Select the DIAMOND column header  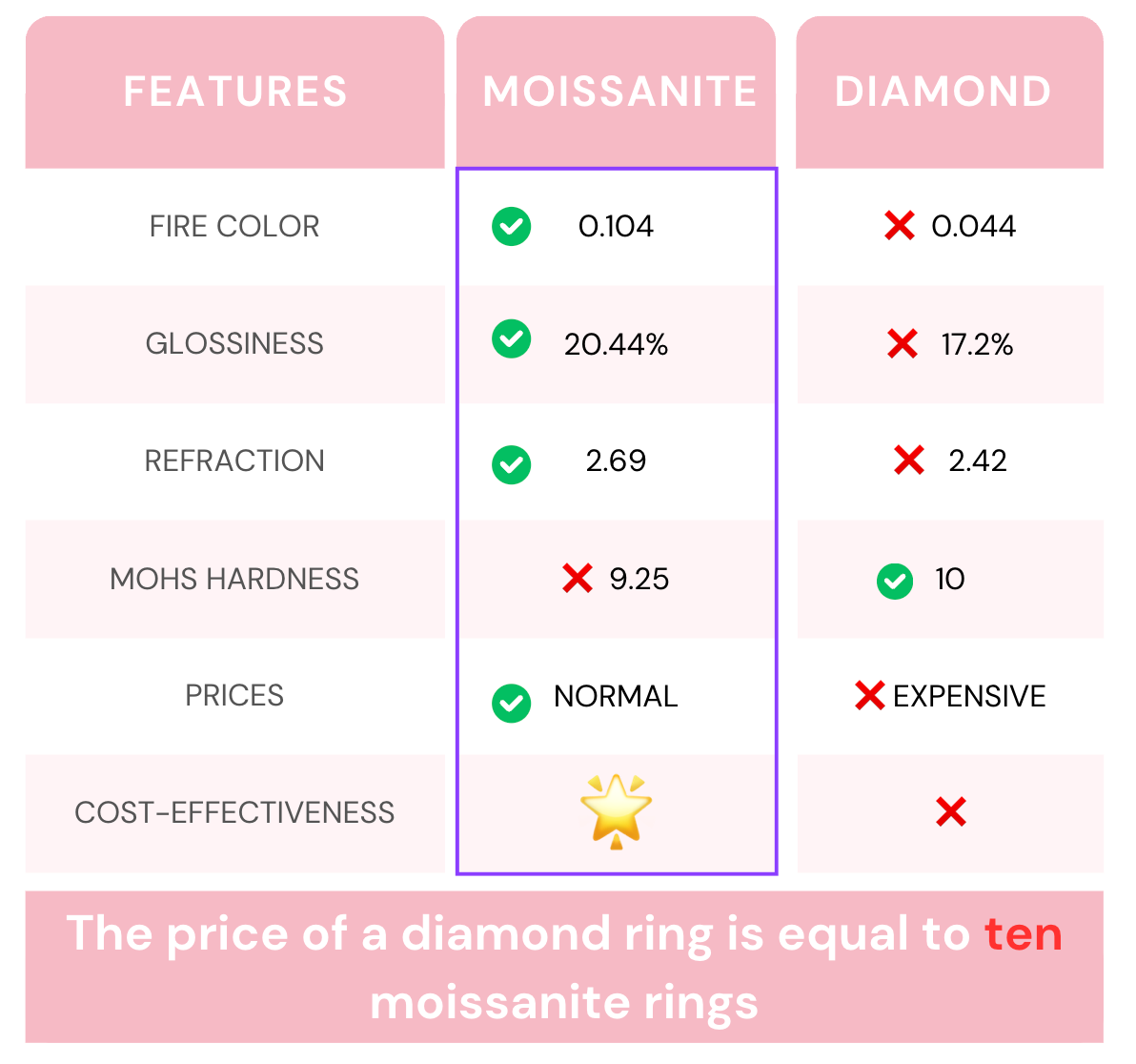(x=949, y=92)
